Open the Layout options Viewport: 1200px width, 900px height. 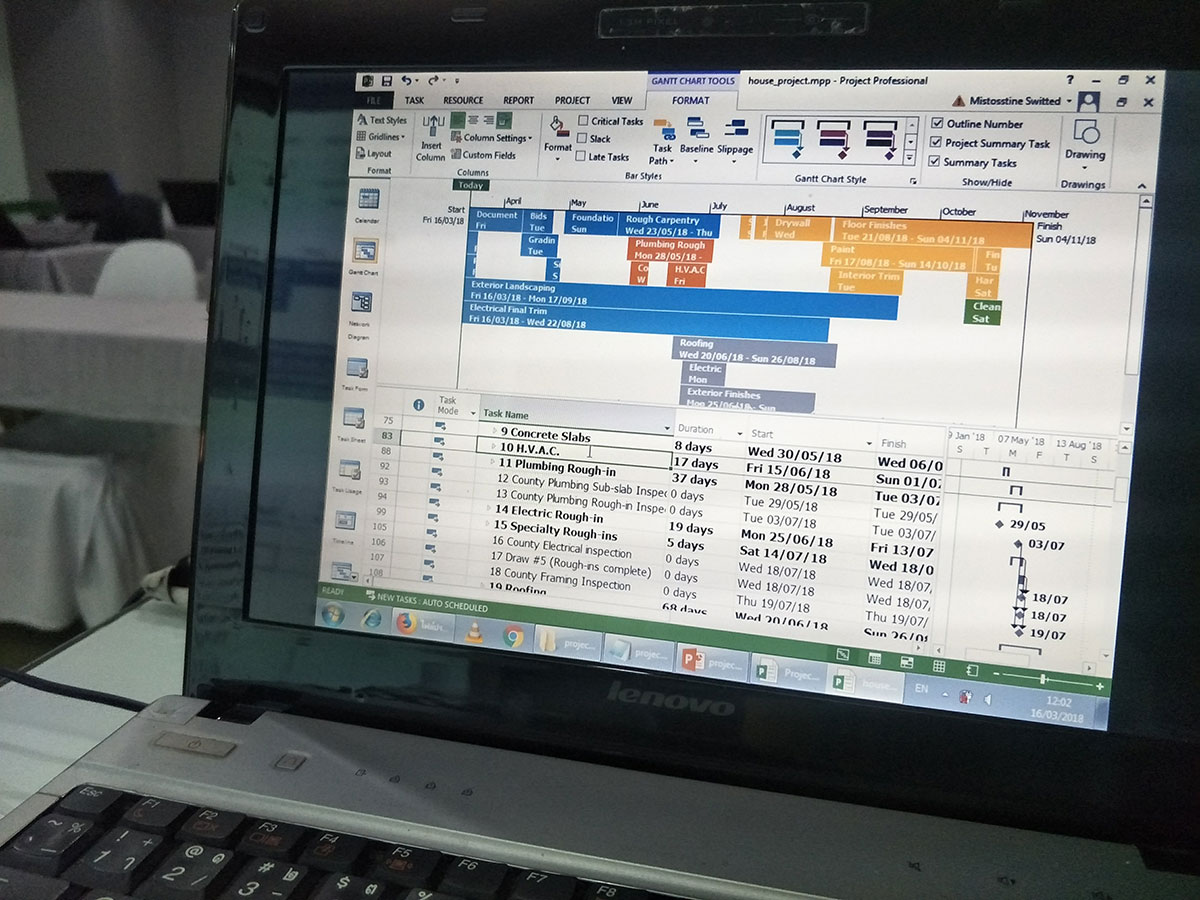(373, 154)
